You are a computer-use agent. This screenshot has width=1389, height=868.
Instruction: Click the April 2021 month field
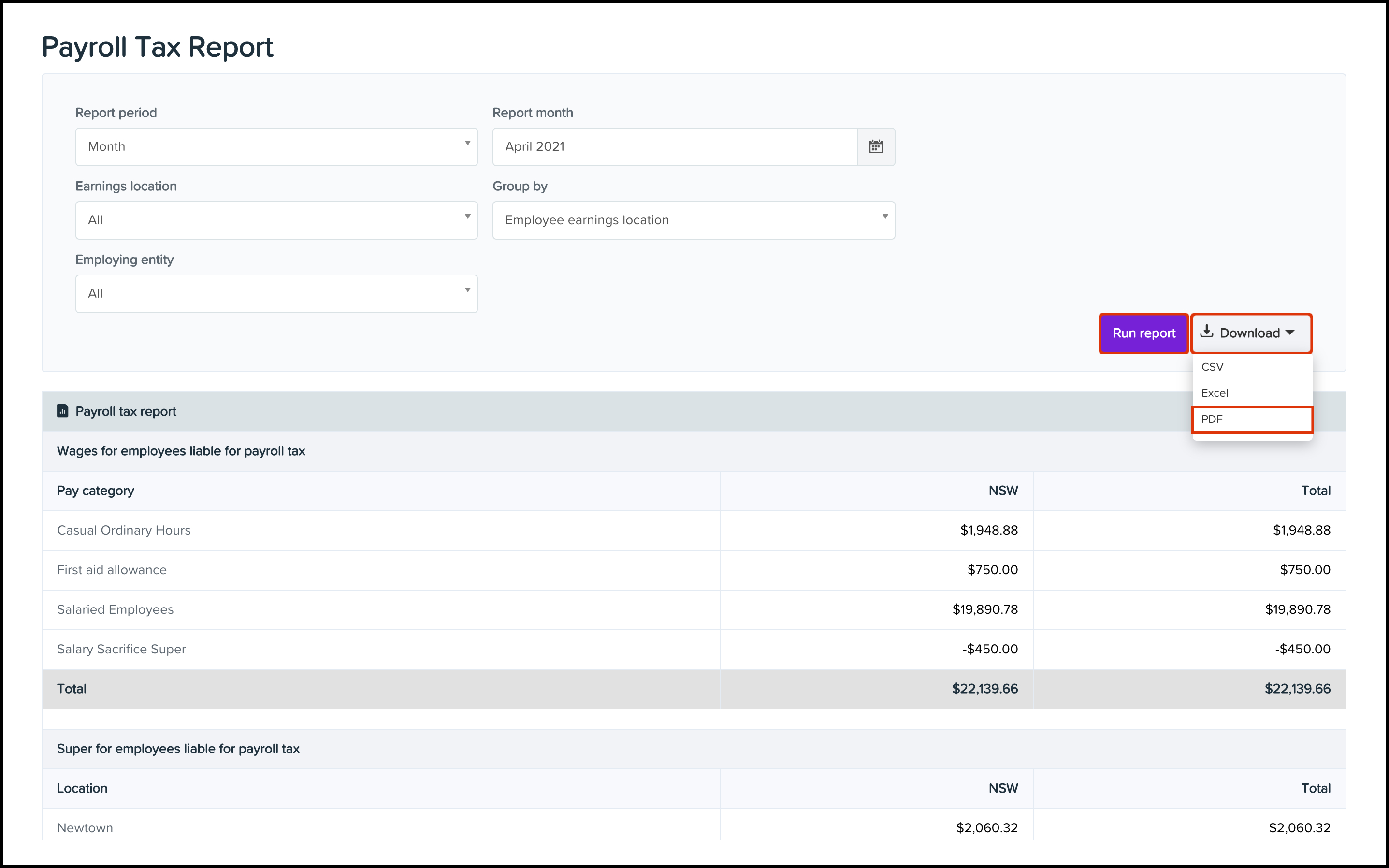[674, 147]
